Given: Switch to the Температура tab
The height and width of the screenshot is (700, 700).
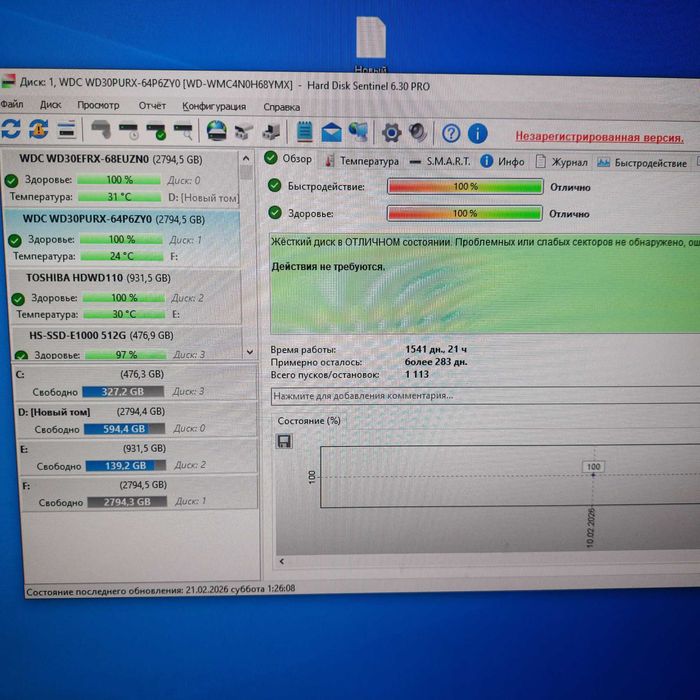Looking at the screenshot, I should pyautogui.click(x=362, y=161).
